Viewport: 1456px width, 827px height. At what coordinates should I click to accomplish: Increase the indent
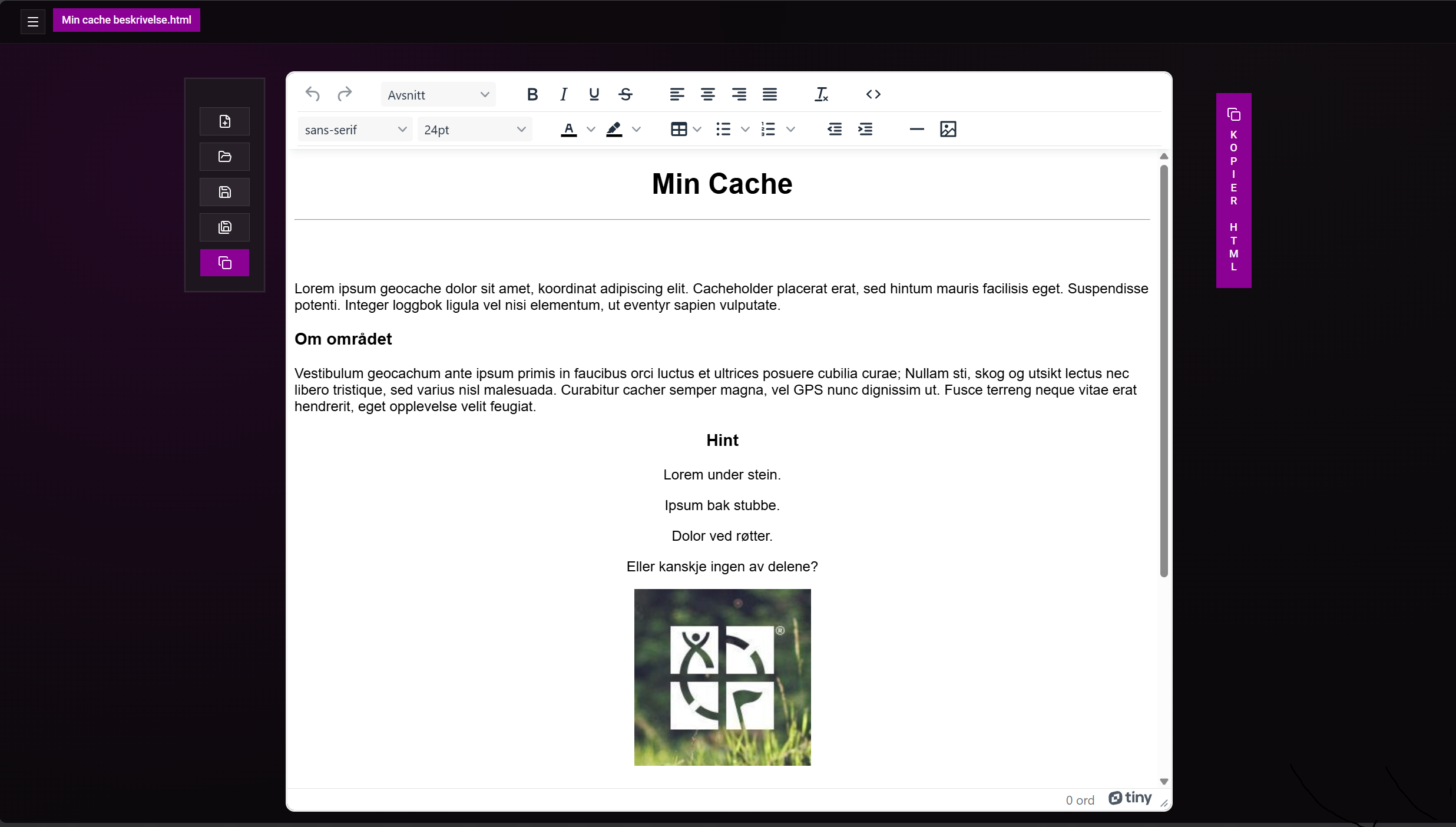(865, 130)
